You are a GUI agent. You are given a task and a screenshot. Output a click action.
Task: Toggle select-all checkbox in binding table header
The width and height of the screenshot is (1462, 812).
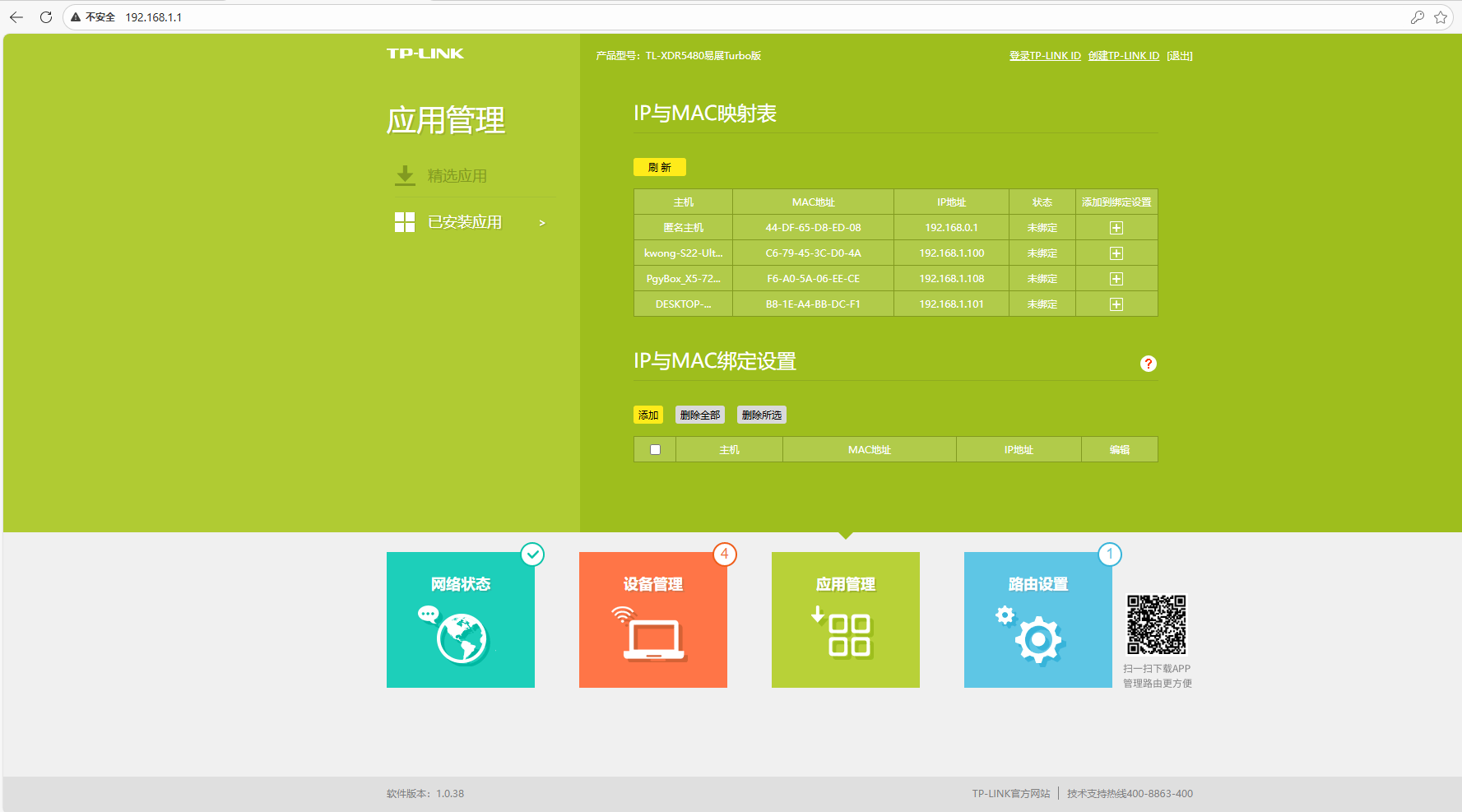[655, 450]
